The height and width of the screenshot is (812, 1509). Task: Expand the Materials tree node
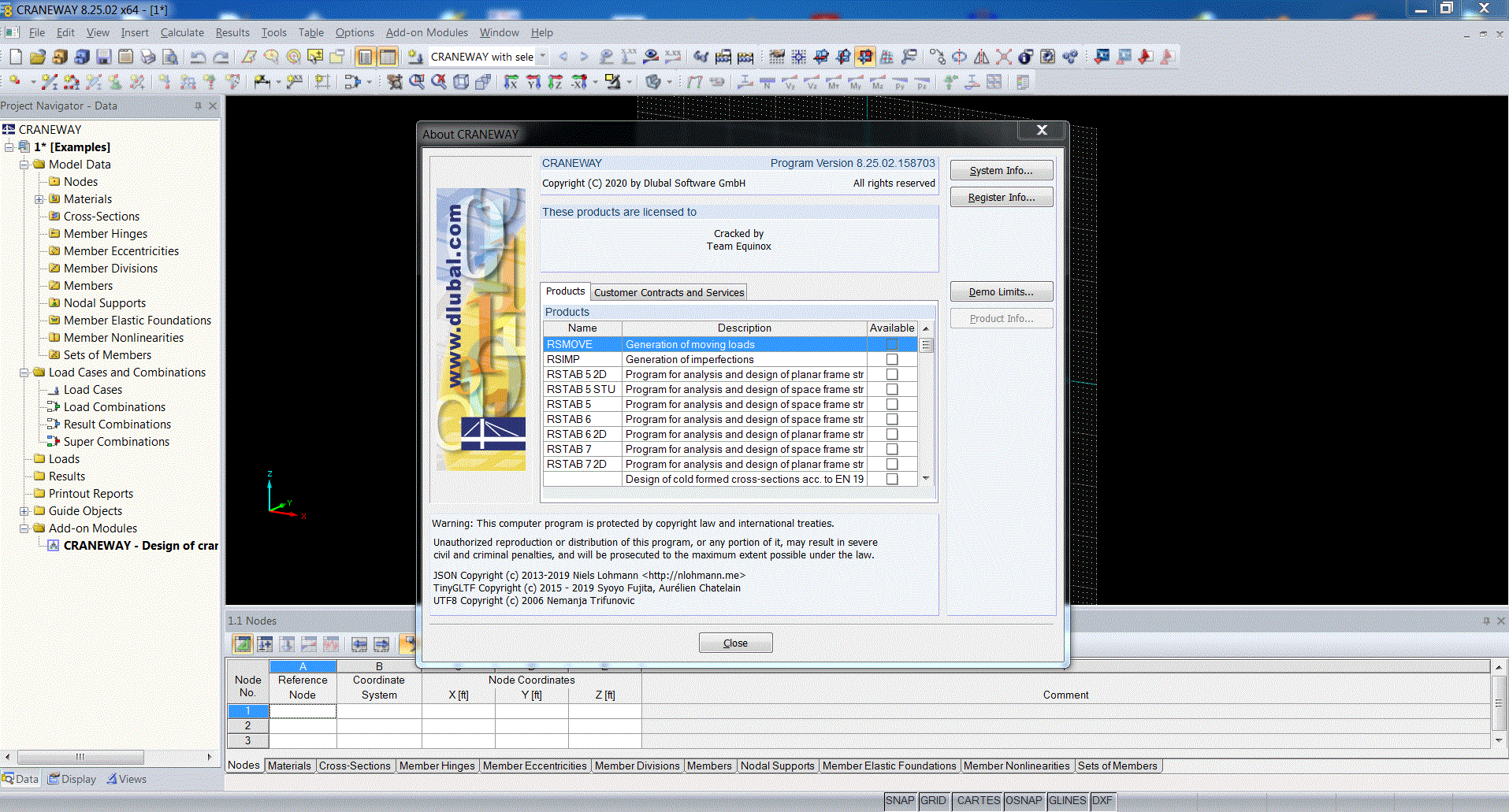tap(39, 199)
